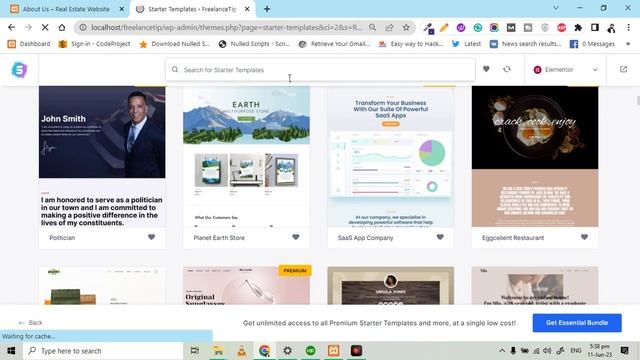Show more bookmarks overflow chevron
Image resolution: width=640 pixels, height=360 pixels.
tap(628, 44)
